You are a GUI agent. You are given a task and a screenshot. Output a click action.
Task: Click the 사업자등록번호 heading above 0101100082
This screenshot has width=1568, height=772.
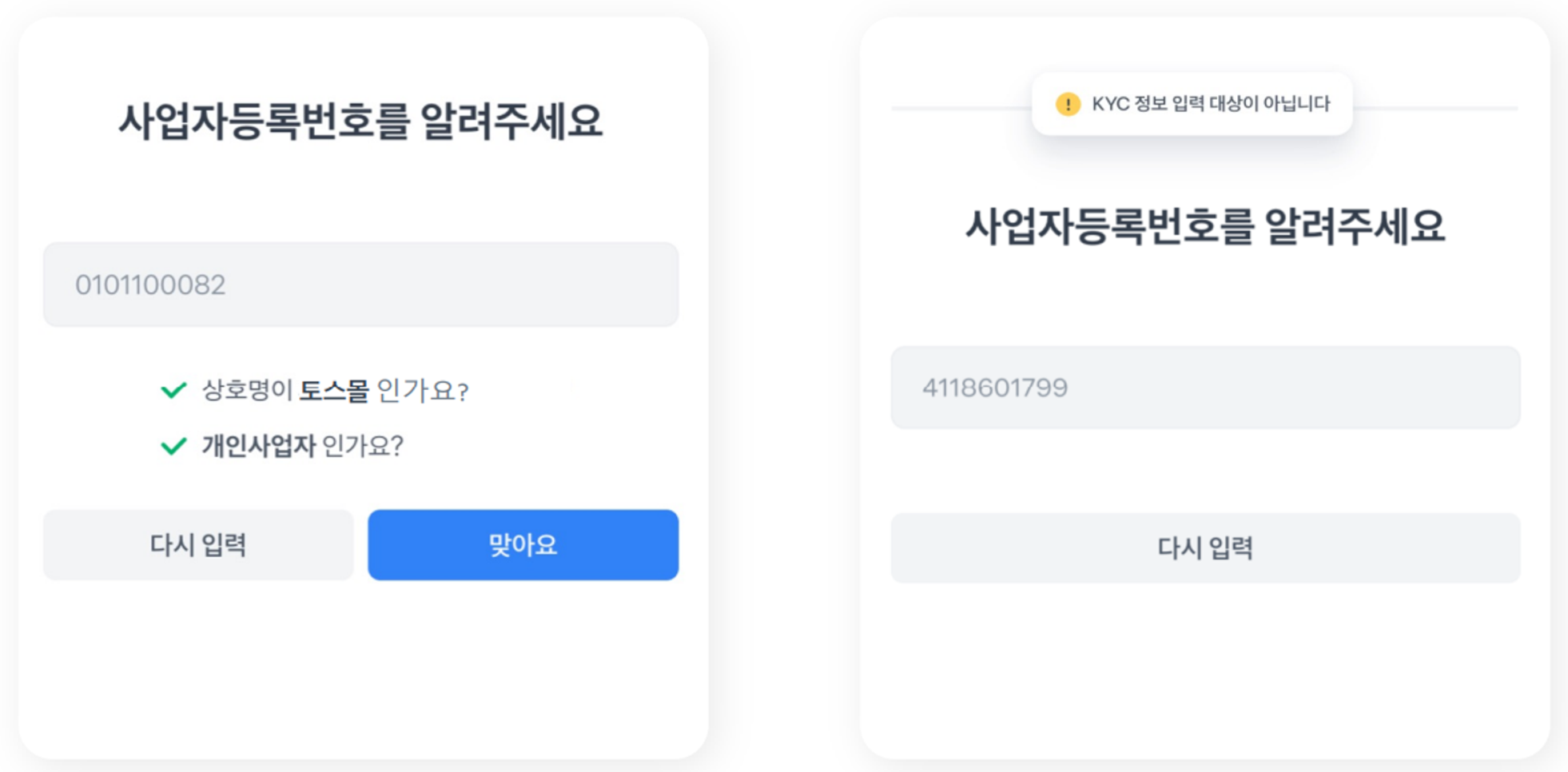coord(360,122)
